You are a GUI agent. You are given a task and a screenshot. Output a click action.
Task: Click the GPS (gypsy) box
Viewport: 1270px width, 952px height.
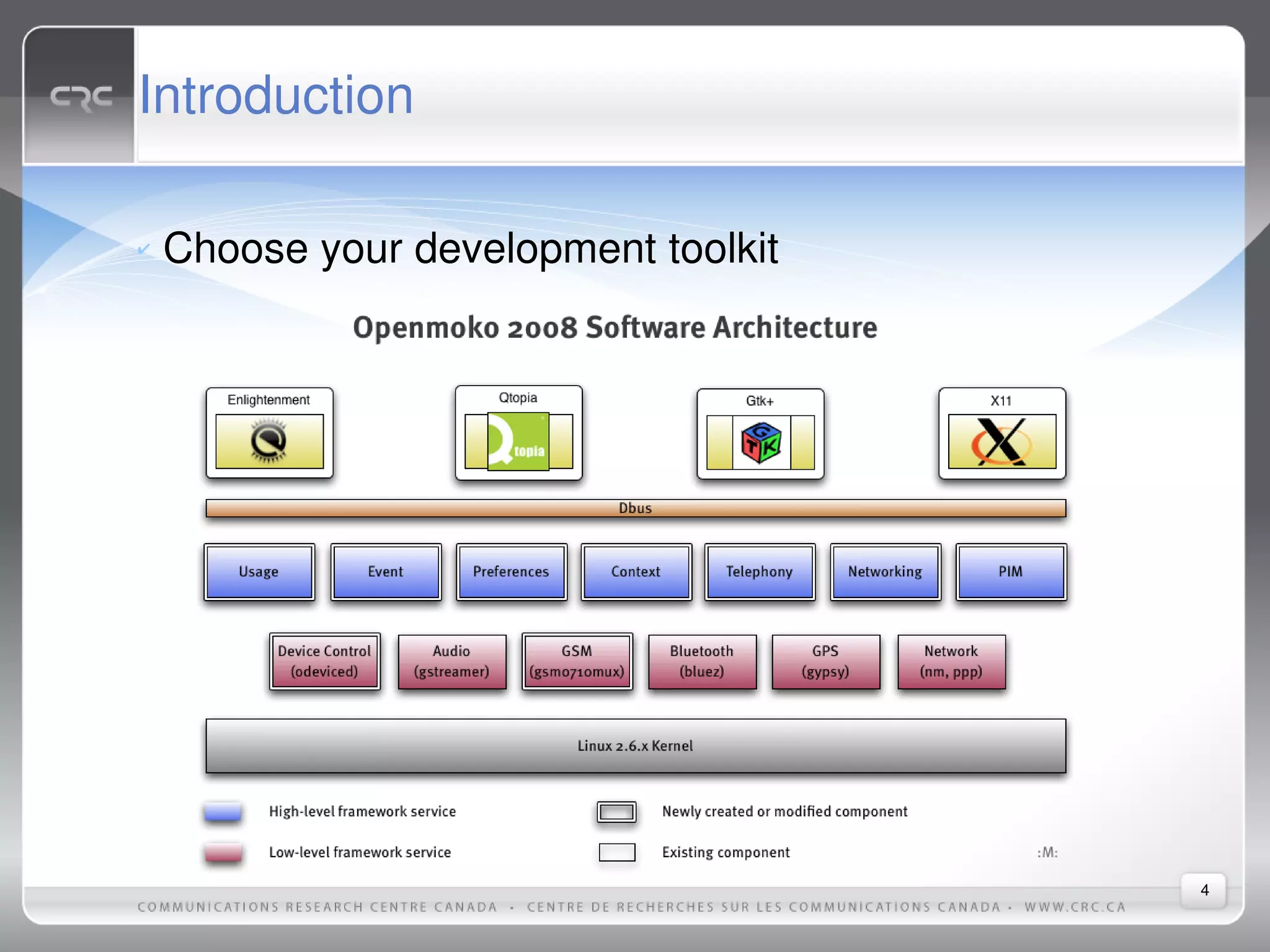pos(825,661)
